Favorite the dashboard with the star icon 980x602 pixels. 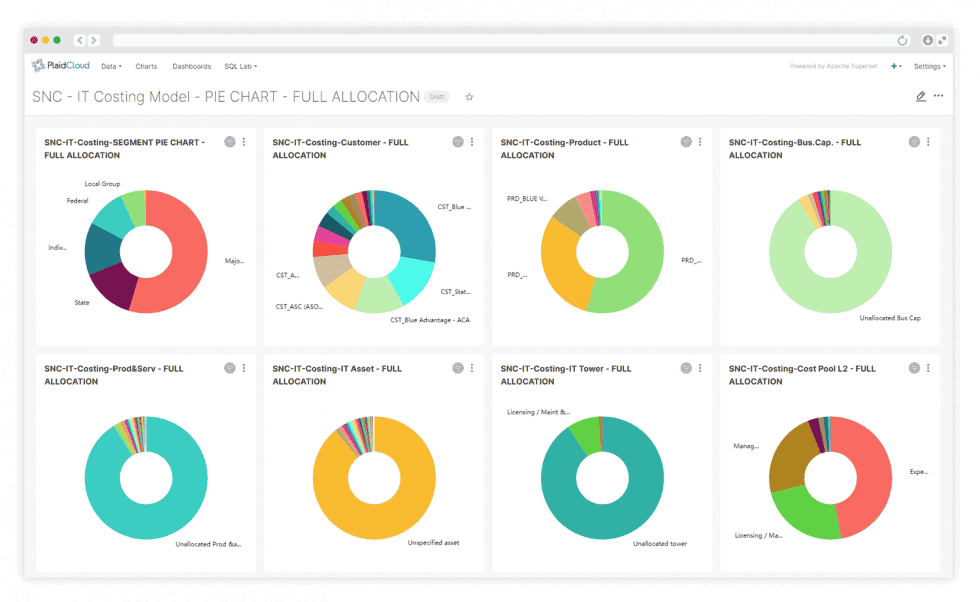click(469, 97)
